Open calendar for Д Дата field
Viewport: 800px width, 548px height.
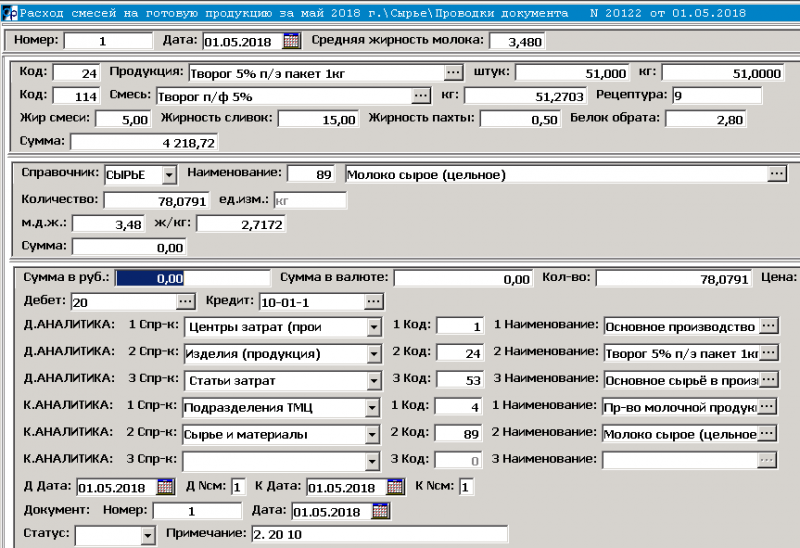[x=166, y=487]
